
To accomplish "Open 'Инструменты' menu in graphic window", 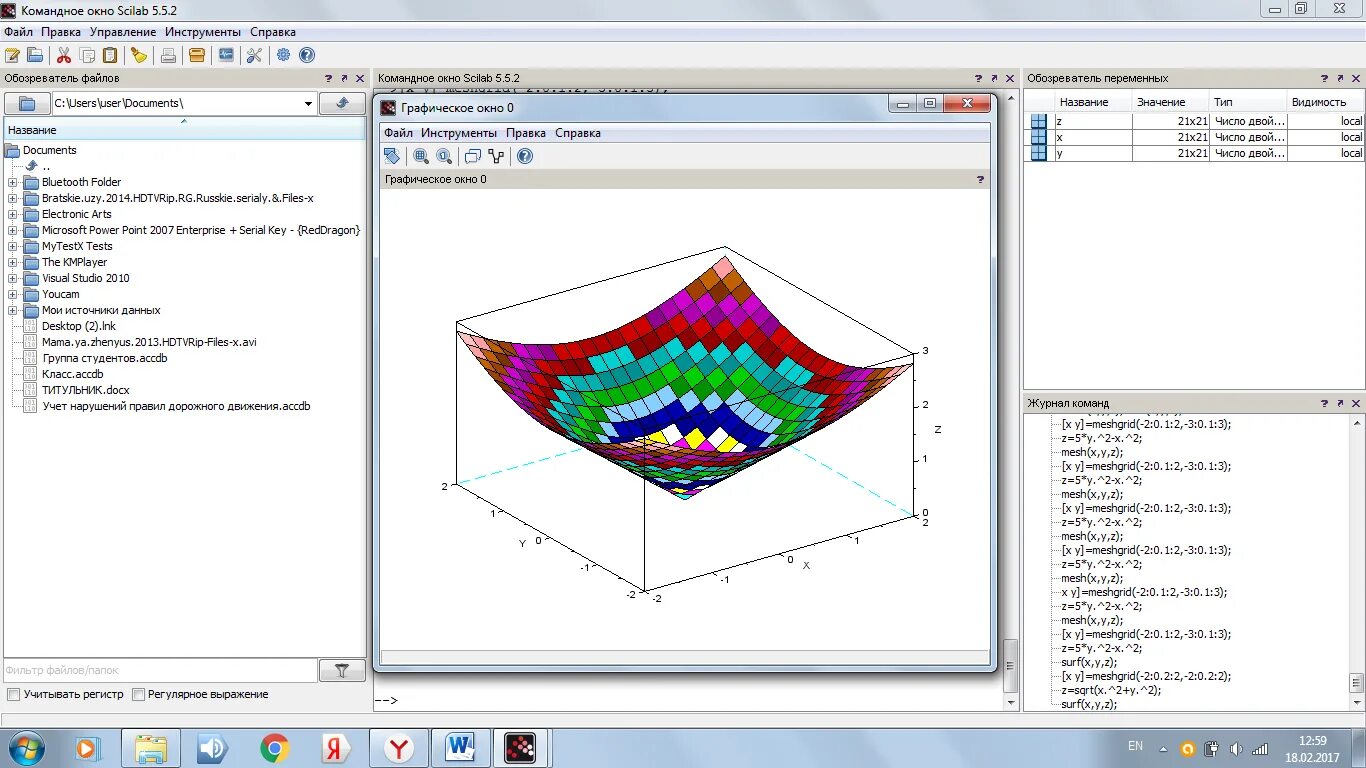I will pyautogui.click(x=458, y=133).
